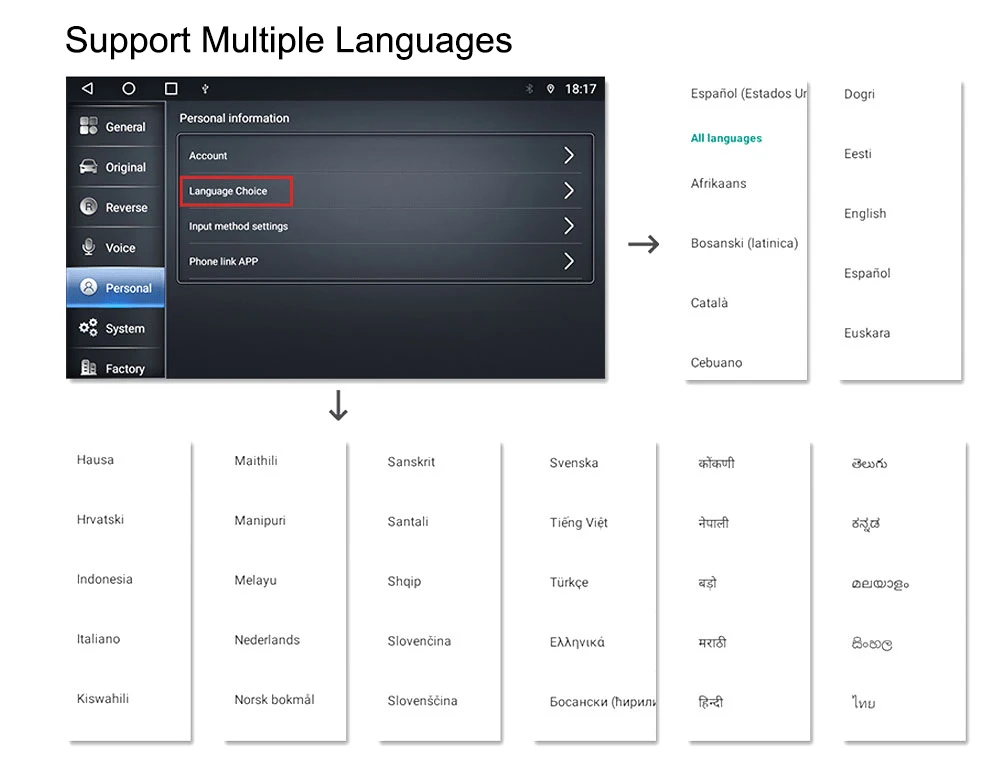Select Sanskrit language
The image size is (1000, 782).
(411, 462)
